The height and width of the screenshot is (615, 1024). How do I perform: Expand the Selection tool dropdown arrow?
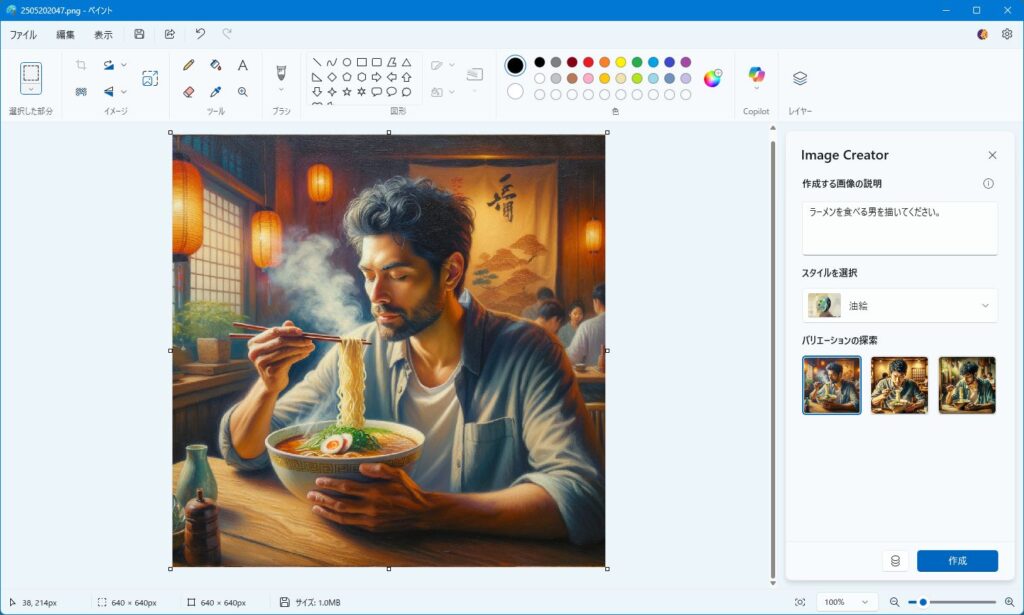point(31,89)
